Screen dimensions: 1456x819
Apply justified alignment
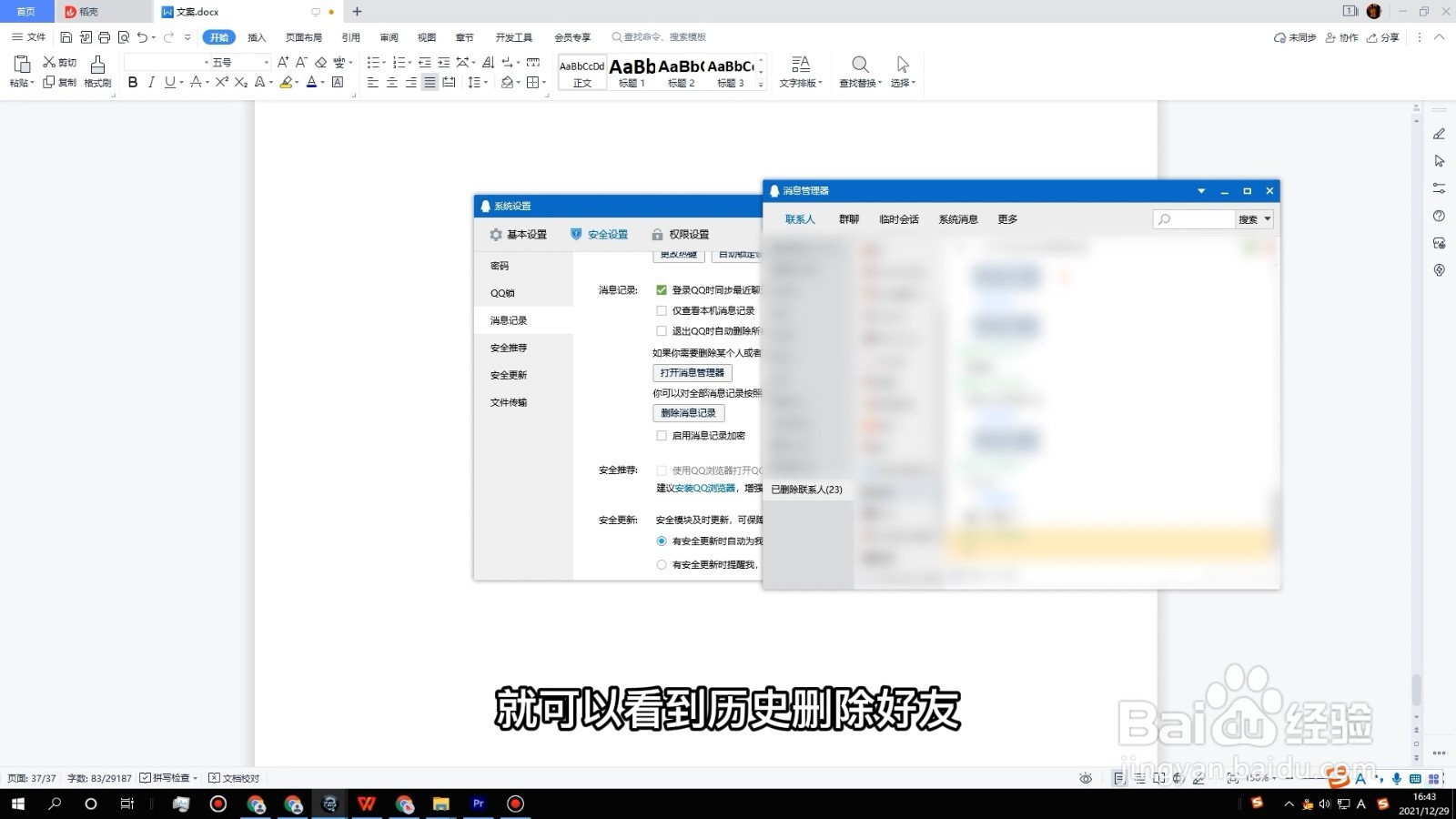[x=430, y=82]
